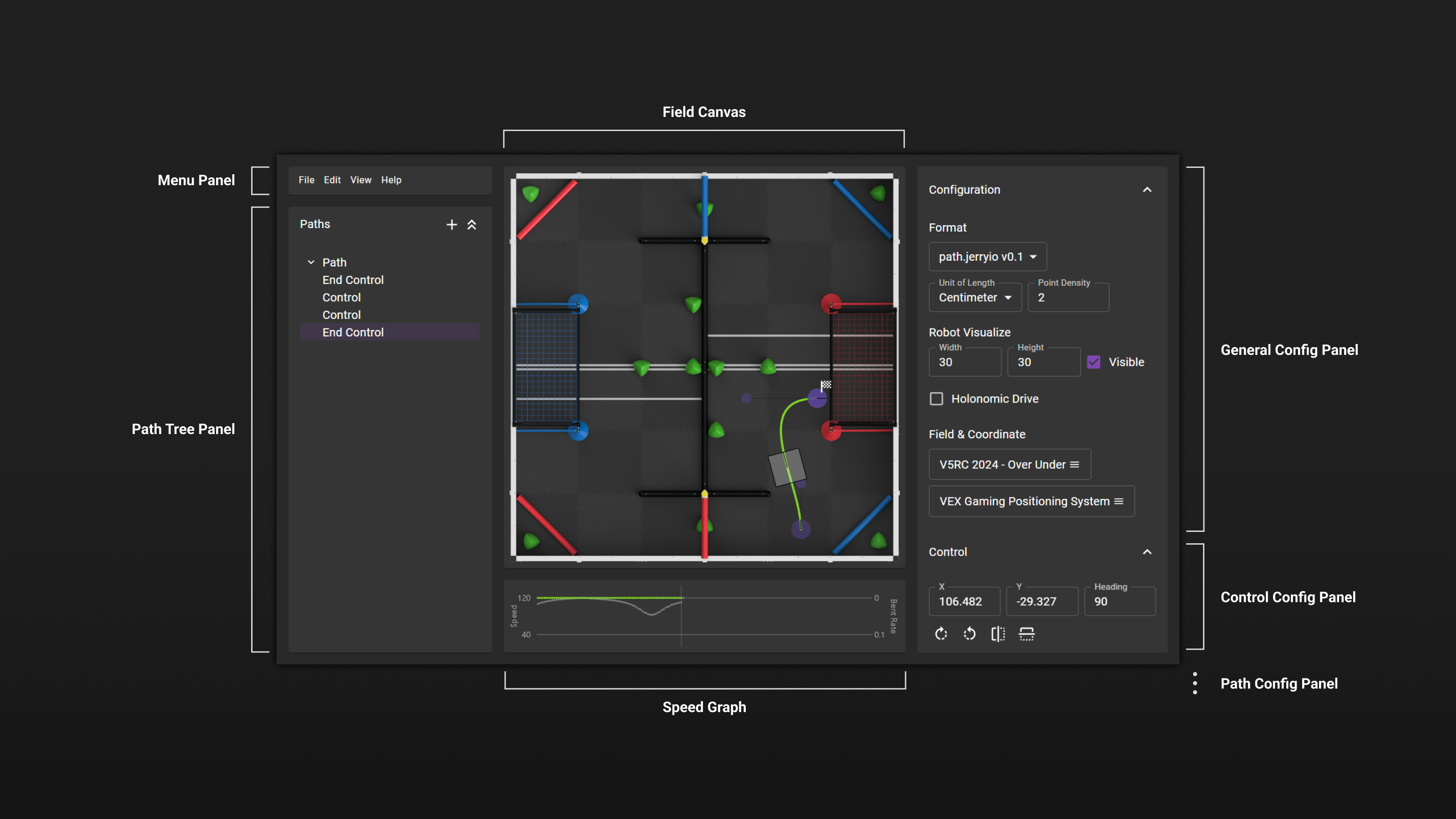Select the highlighted End Control item
The height and width of the screenshot is (819, 1456).
[x=389, y=332]
